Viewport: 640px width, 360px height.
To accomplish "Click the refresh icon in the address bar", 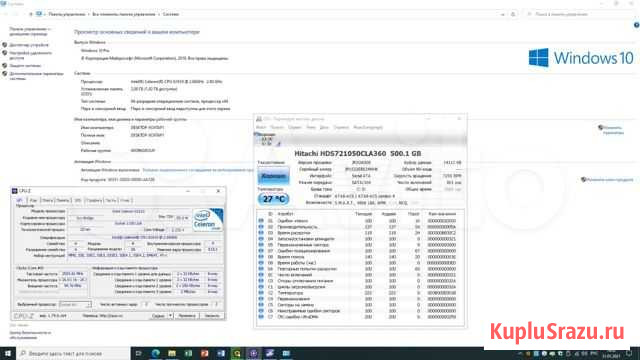I will [x=513, y=14].
